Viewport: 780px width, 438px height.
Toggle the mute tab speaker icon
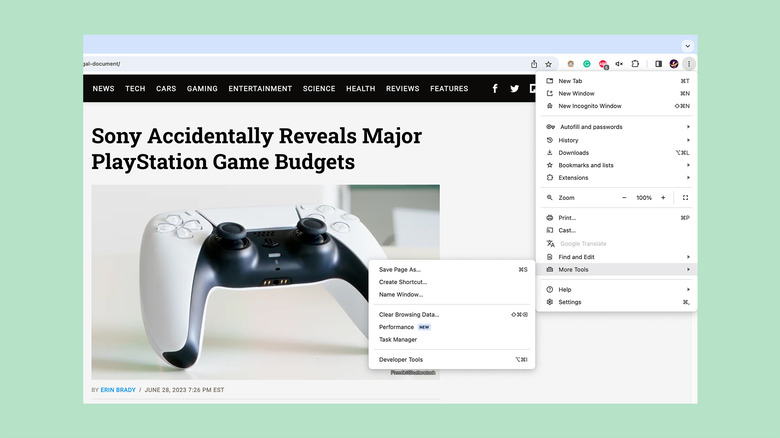click(x=619, y=64)
